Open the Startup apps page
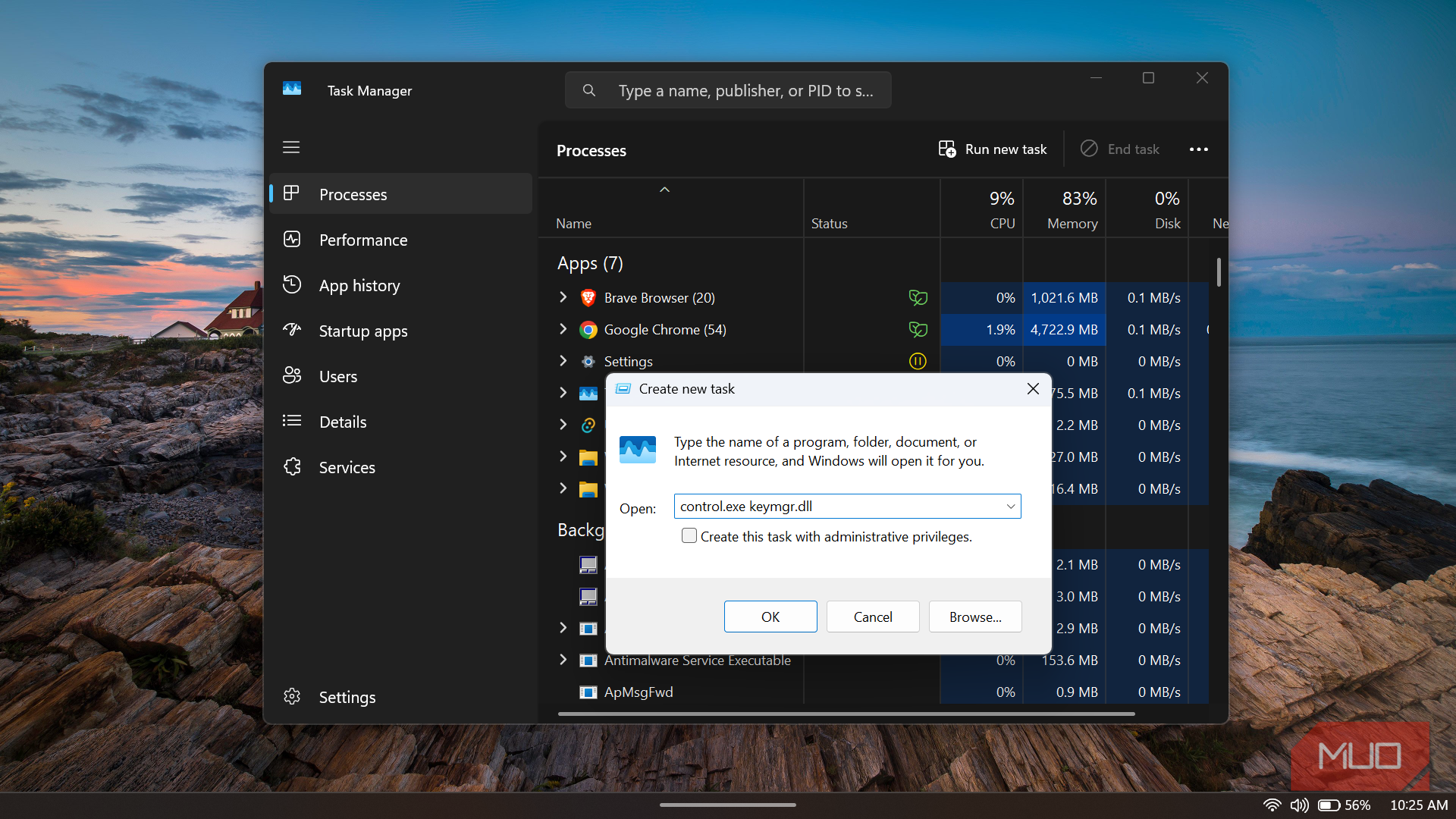 click(x=401, y=331)
